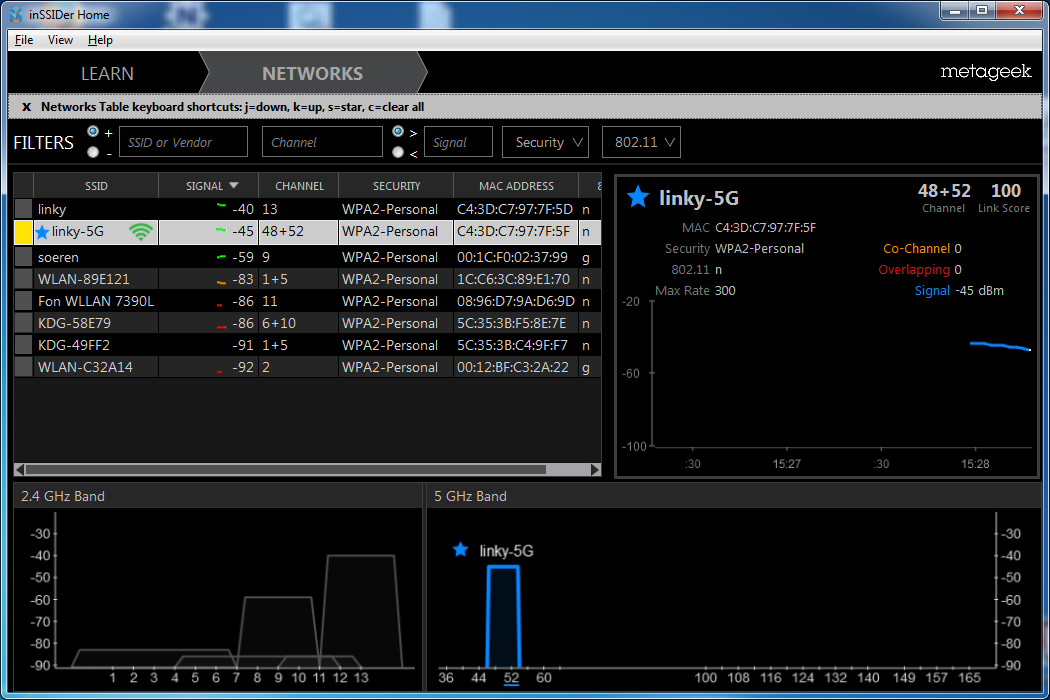The image size is (1050, 700).
Task: Click the green Wi-Fi connected icon
Action: [x=141, y=232]
